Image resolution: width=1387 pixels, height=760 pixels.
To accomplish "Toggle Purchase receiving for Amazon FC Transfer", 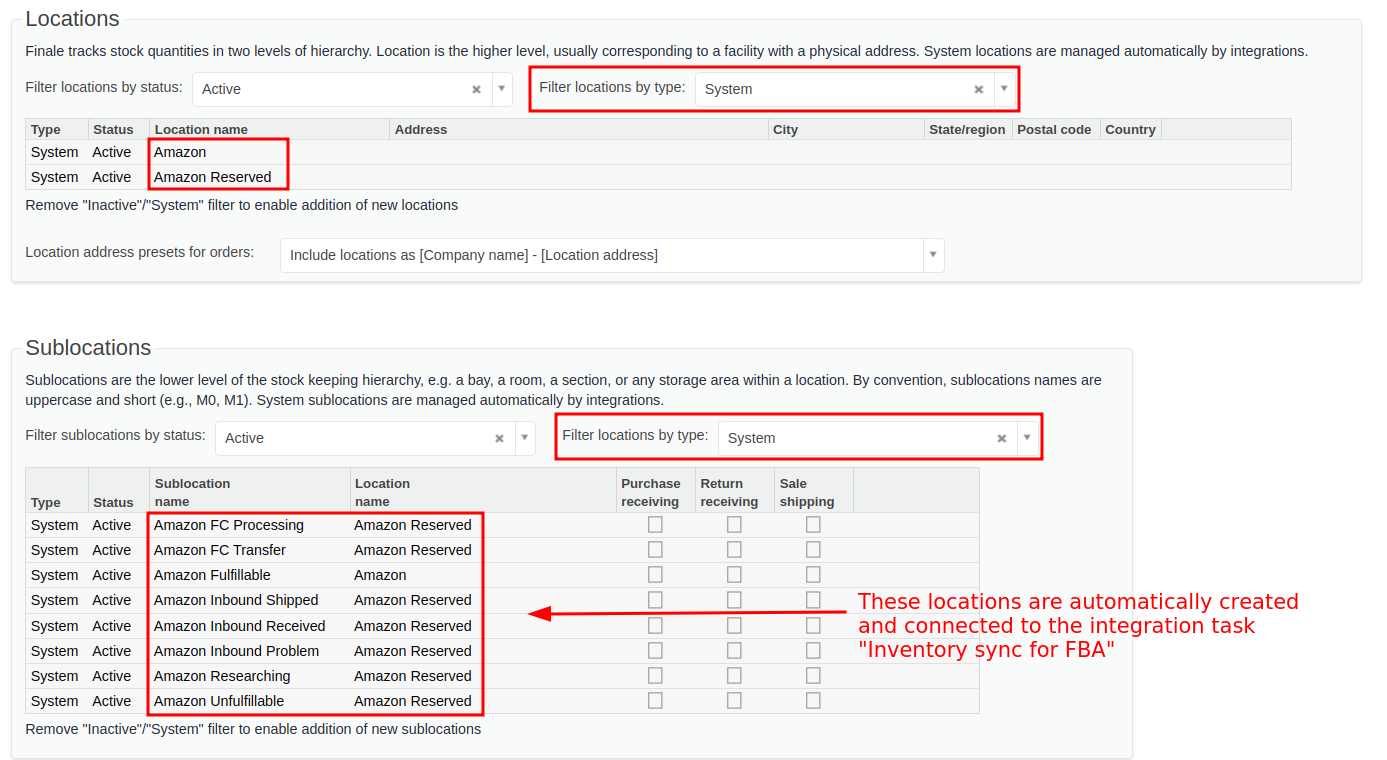I will [x=655, y=549].
